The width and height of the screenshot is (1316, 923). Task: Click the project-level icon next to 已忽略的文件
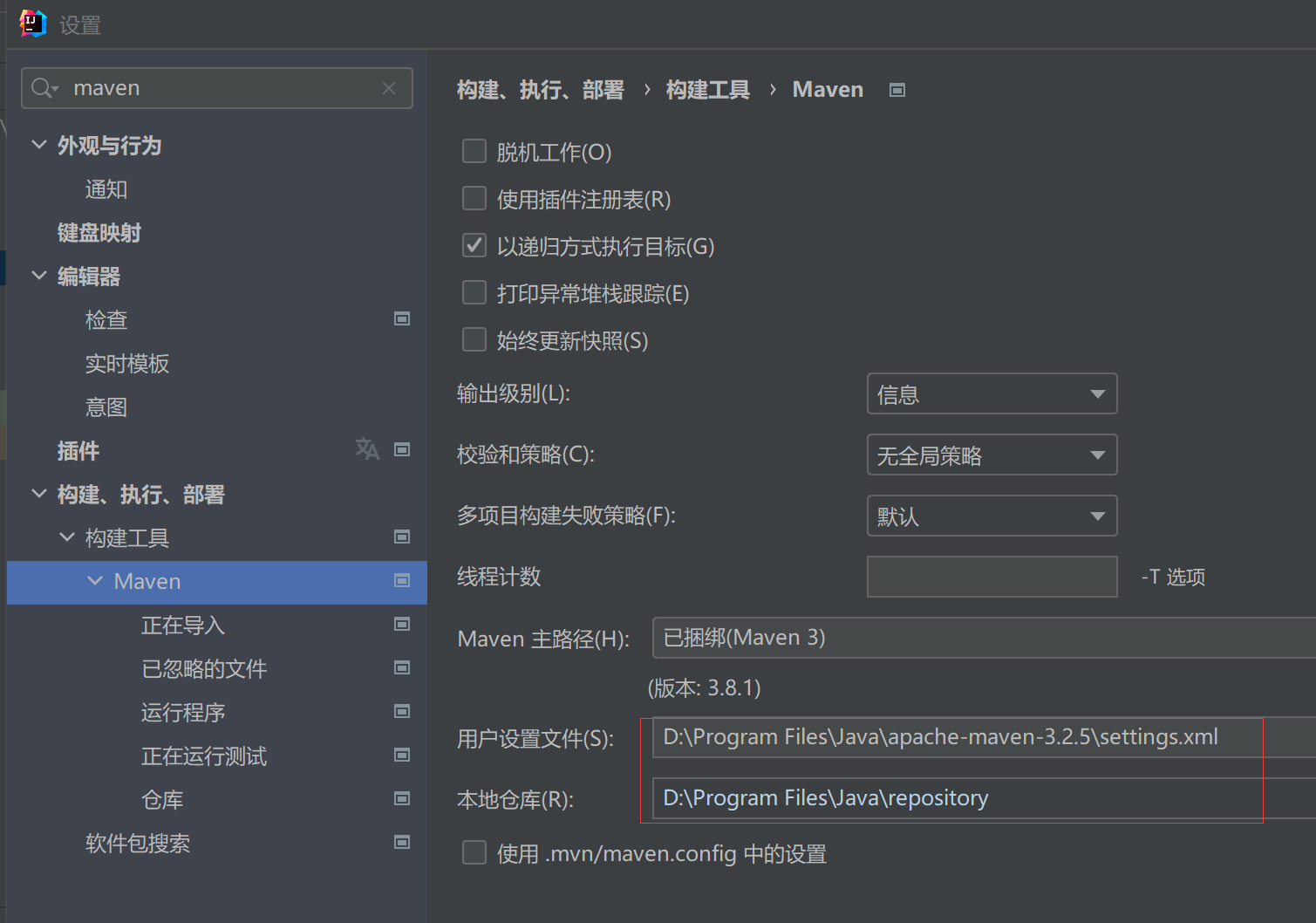pos(402,667)
